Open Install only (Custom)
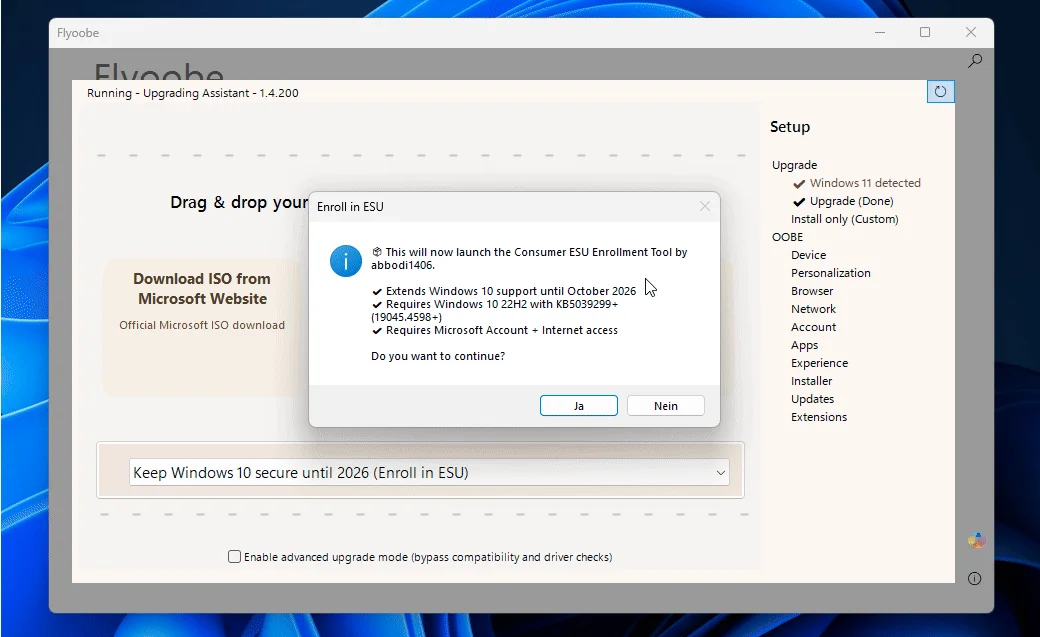 pyautogui.click(x=844, y=218)
